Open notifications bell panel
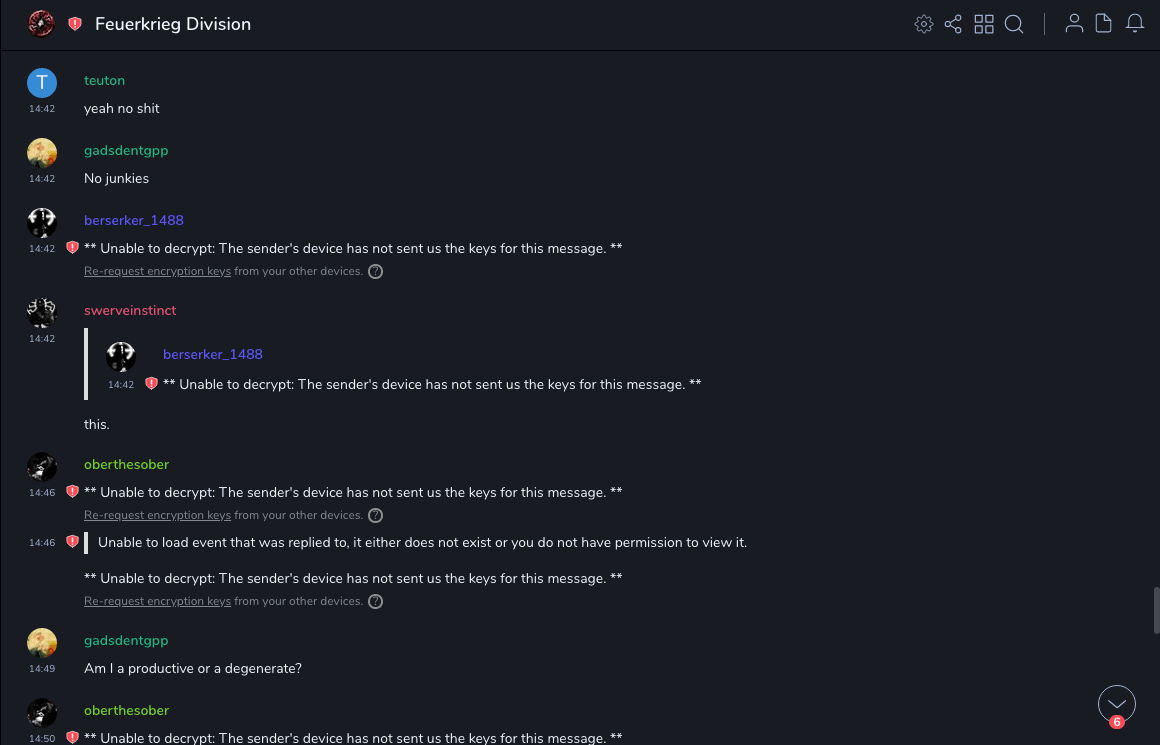Image resolution: width=1160 pixels, height=745 pixels. point(1135,24)
